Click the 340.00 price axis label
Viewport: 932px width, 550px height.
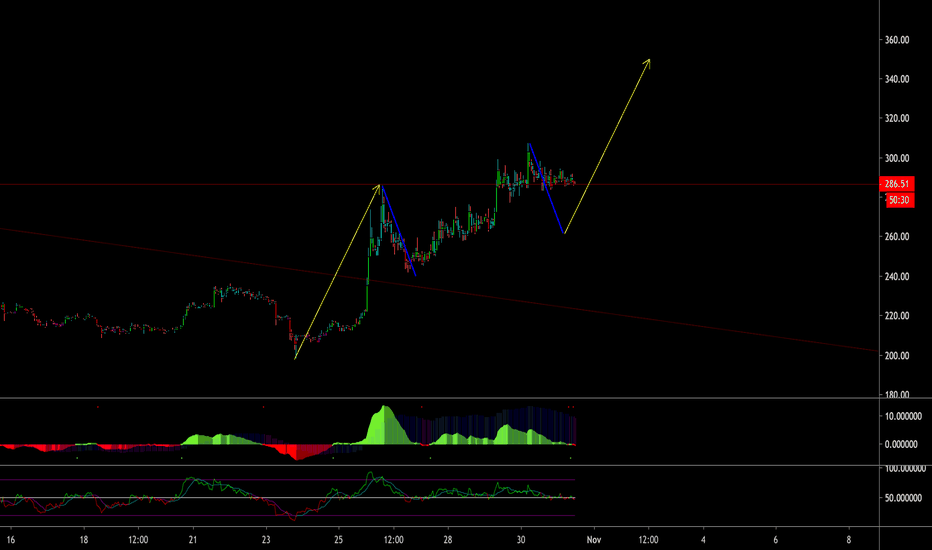tap(896, 79)
